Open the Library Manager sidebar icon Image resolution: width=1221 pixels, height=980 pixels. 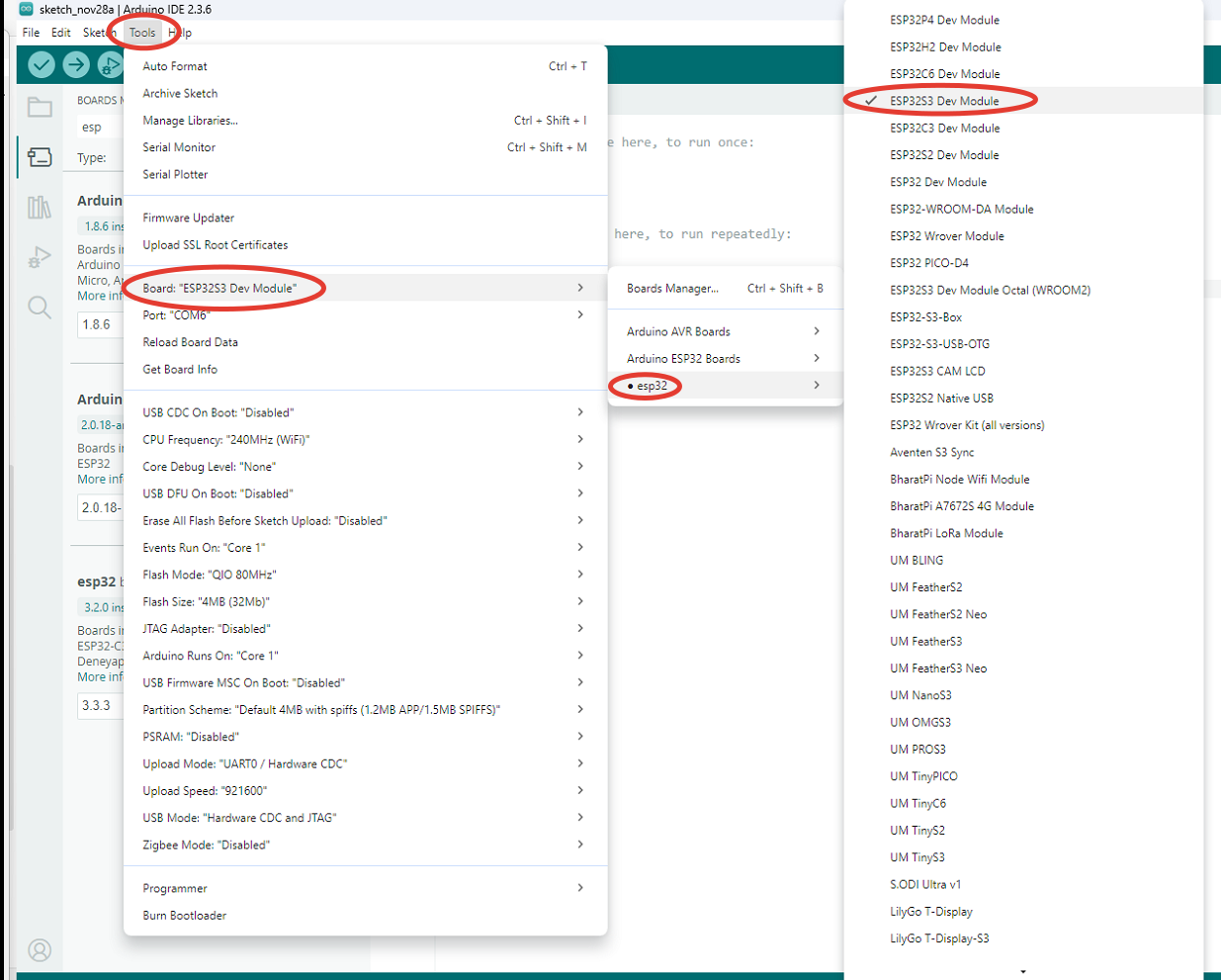point(40,208)
